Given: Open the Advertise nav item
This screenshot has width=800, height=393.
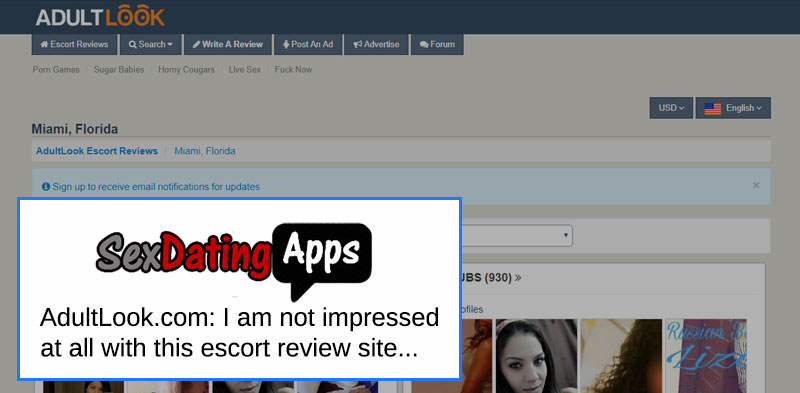Looking at the screenshot, I should pyautogui.click(x=376, y=44).
